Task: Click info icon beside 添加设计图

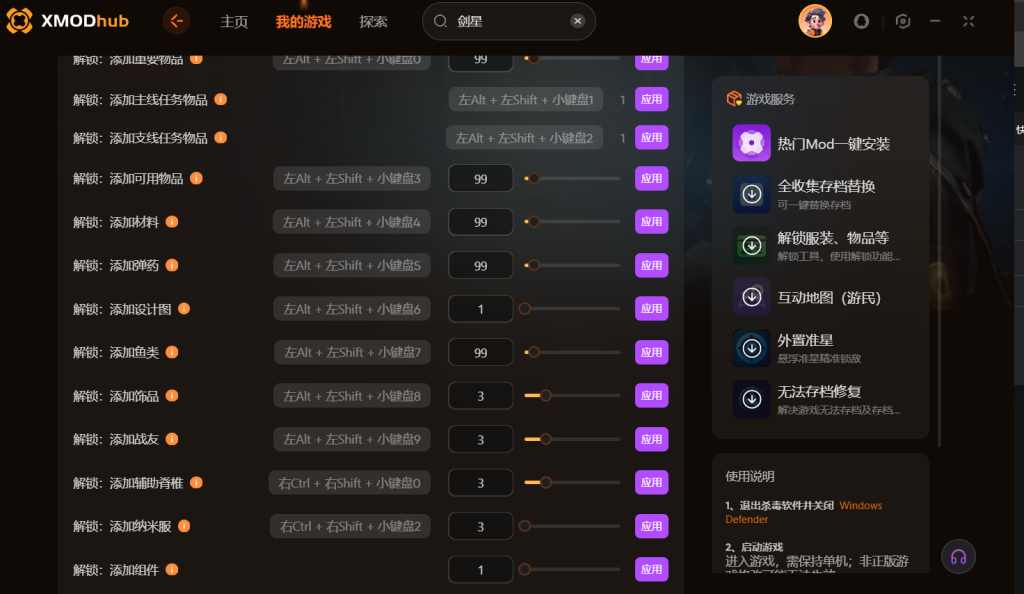Action: pyautogui.click(x=184, y=309)
